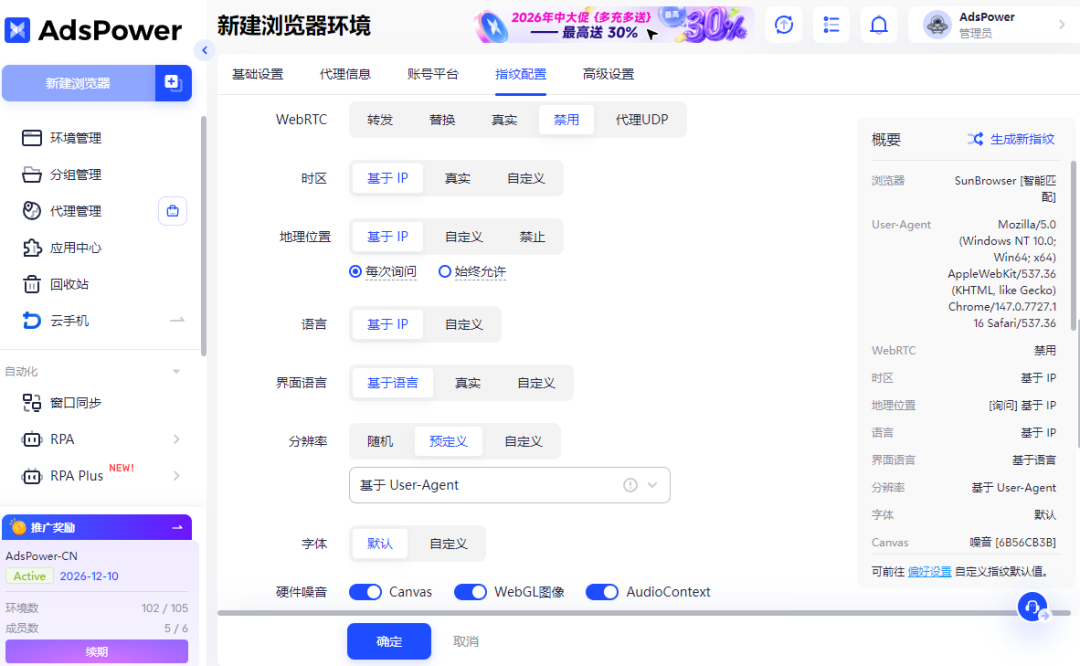Open the 基于 User-Agent resolution dropdown
1080x666 pixels.
510,485
